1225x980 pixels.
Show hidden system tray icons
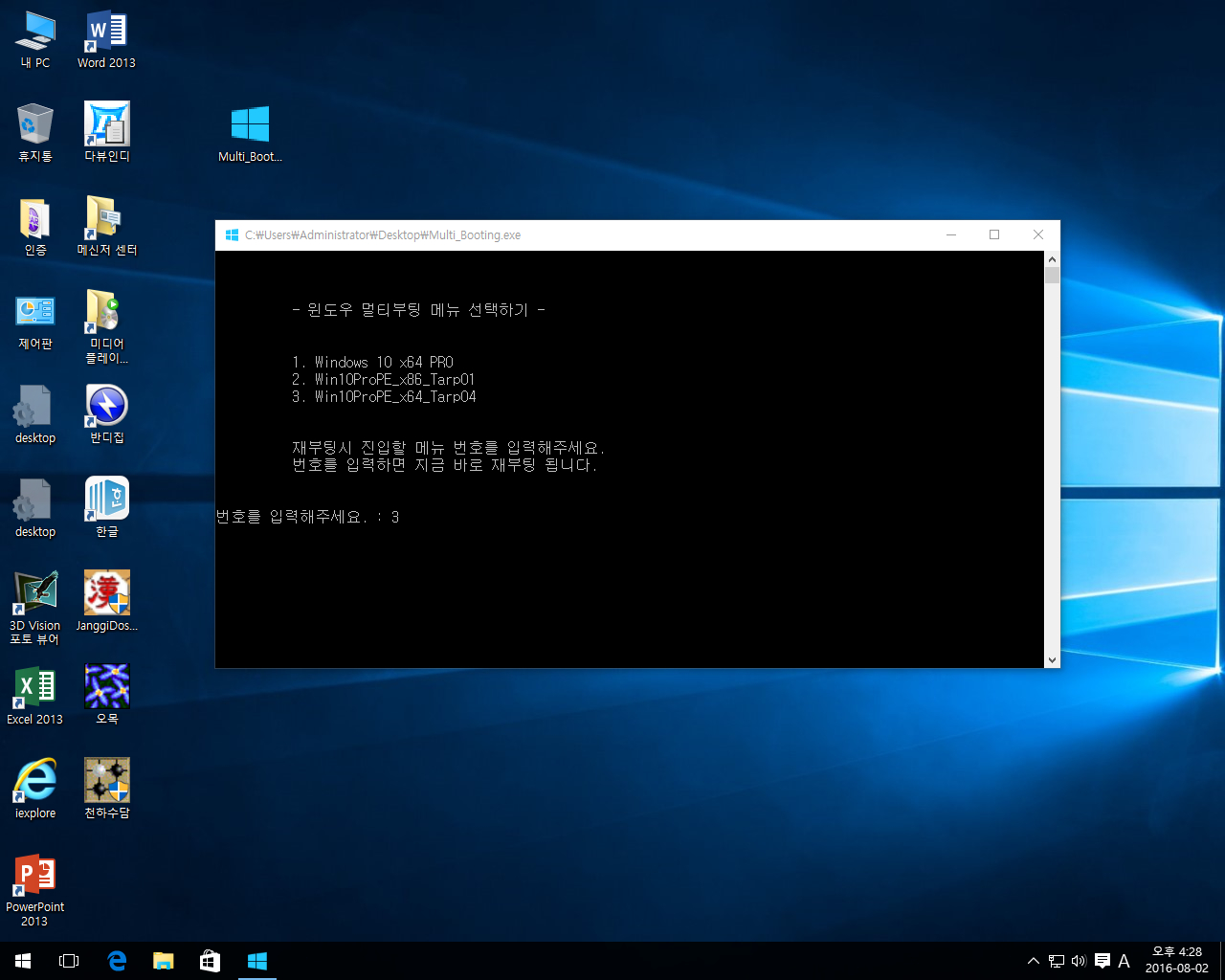(x=1034, y=961)
